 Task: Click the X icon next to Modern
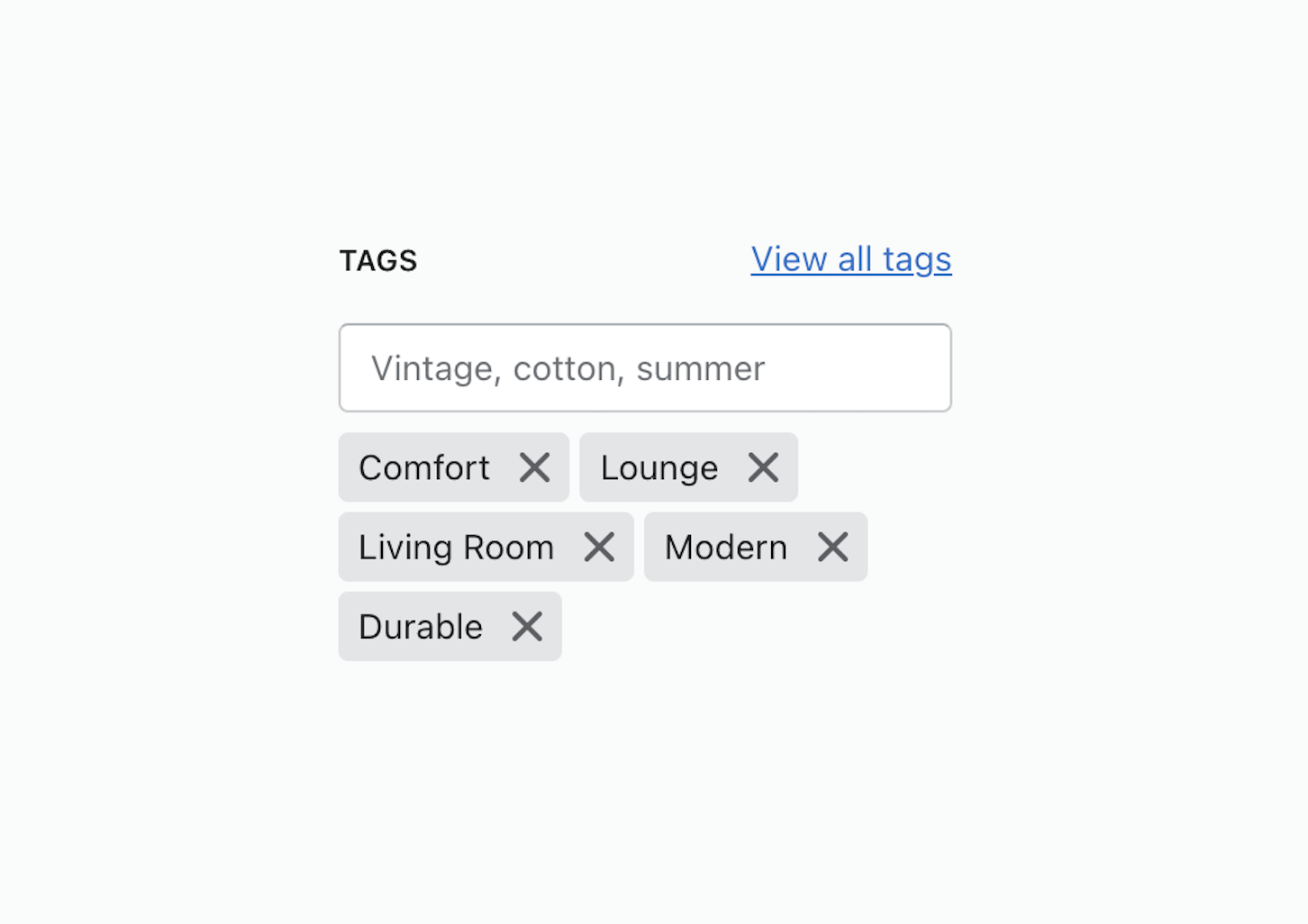(832, 547)
